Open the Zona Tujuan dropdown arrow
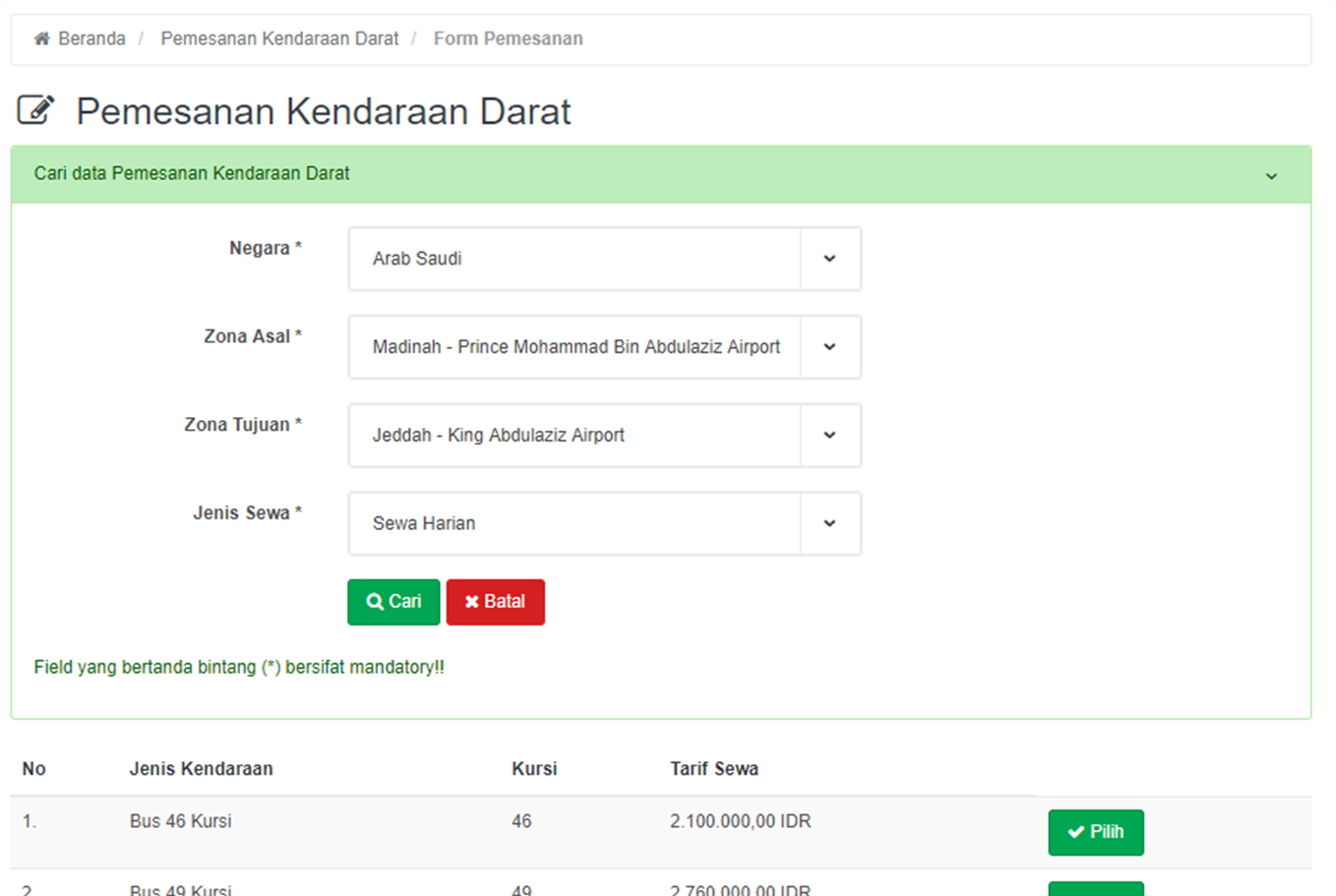Screen dimensions: 1336x896 coord(829,435)
